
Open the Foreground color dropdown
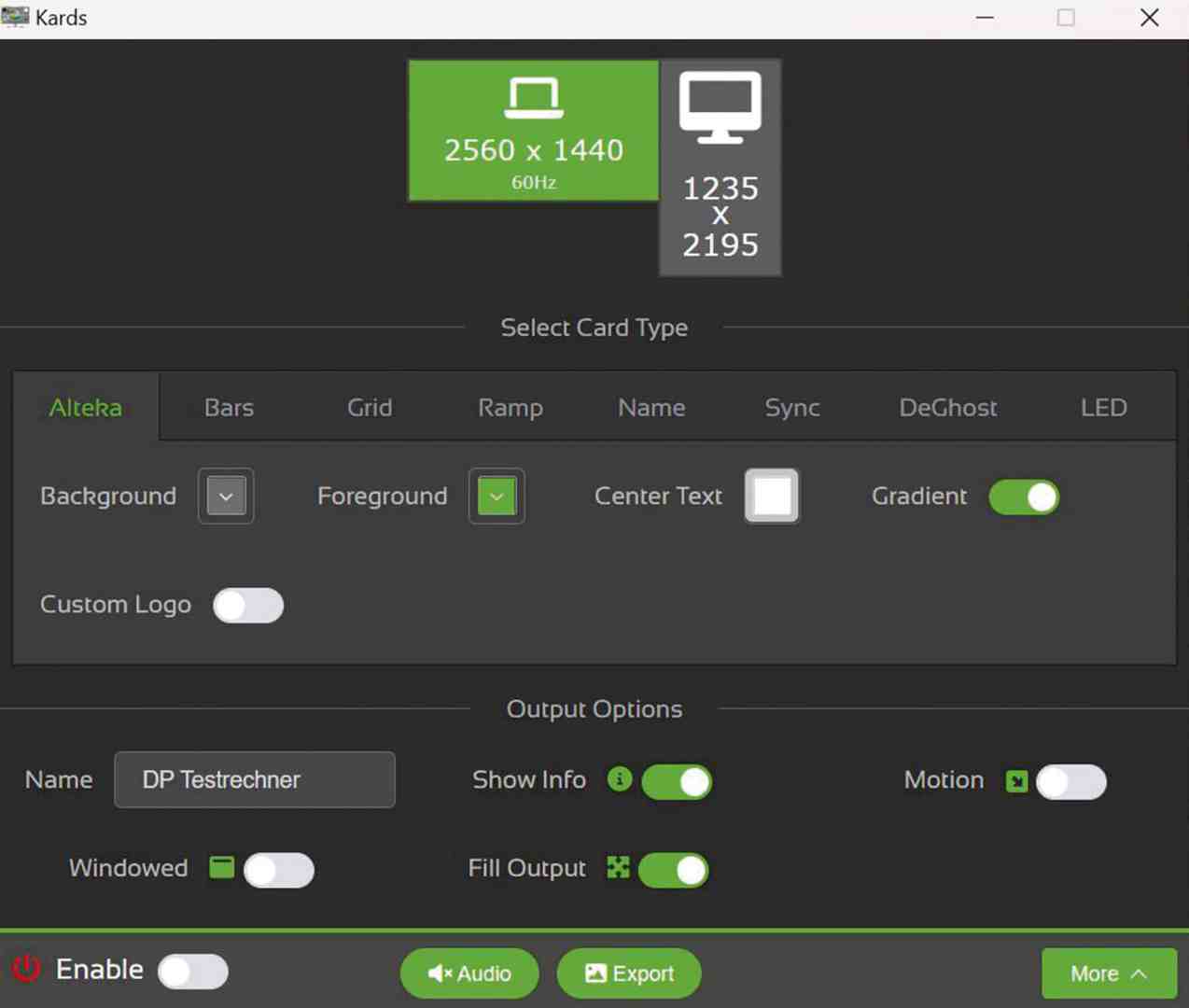(496, 496)
